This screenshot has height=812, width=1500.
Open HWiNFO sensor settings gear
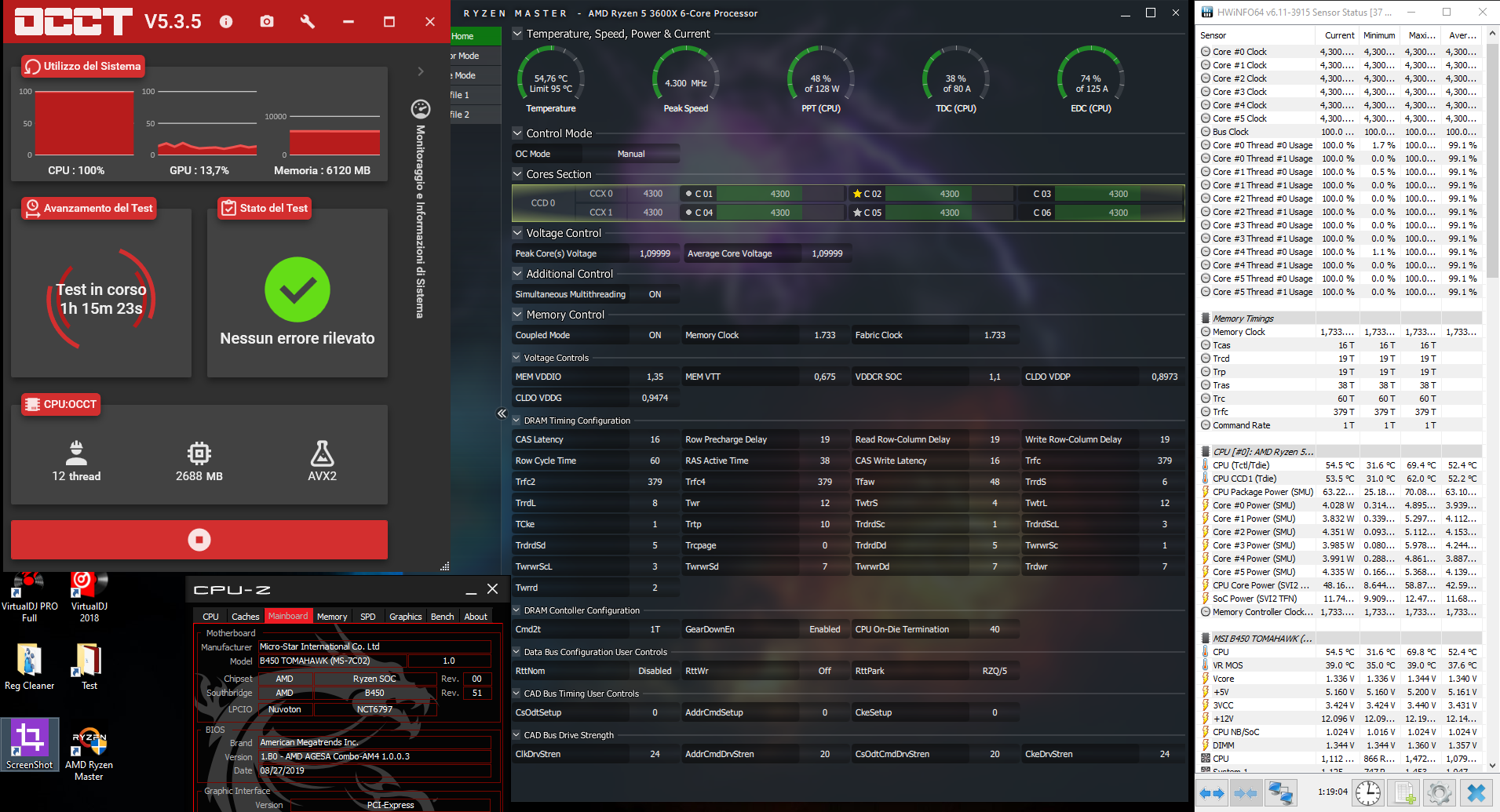click(x=1440, y=793)
